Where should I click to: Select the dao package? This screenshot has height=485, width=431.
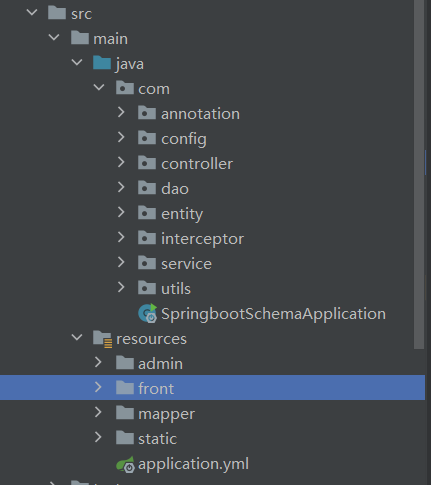point(175,189)
